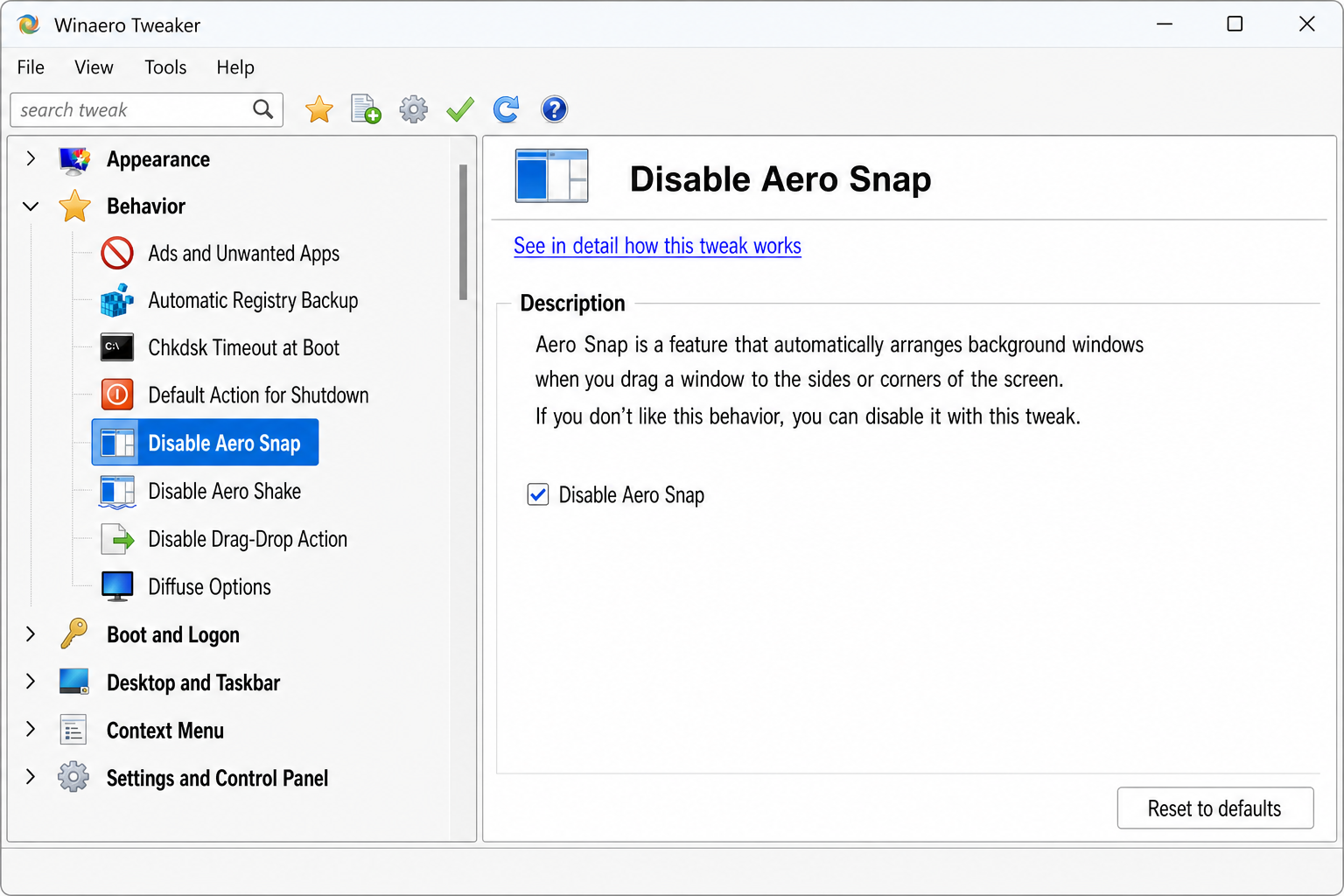The height and width of the screenshot is (896, 1344).
Task: Select the Behavior category label
Action: click(146, 206)
